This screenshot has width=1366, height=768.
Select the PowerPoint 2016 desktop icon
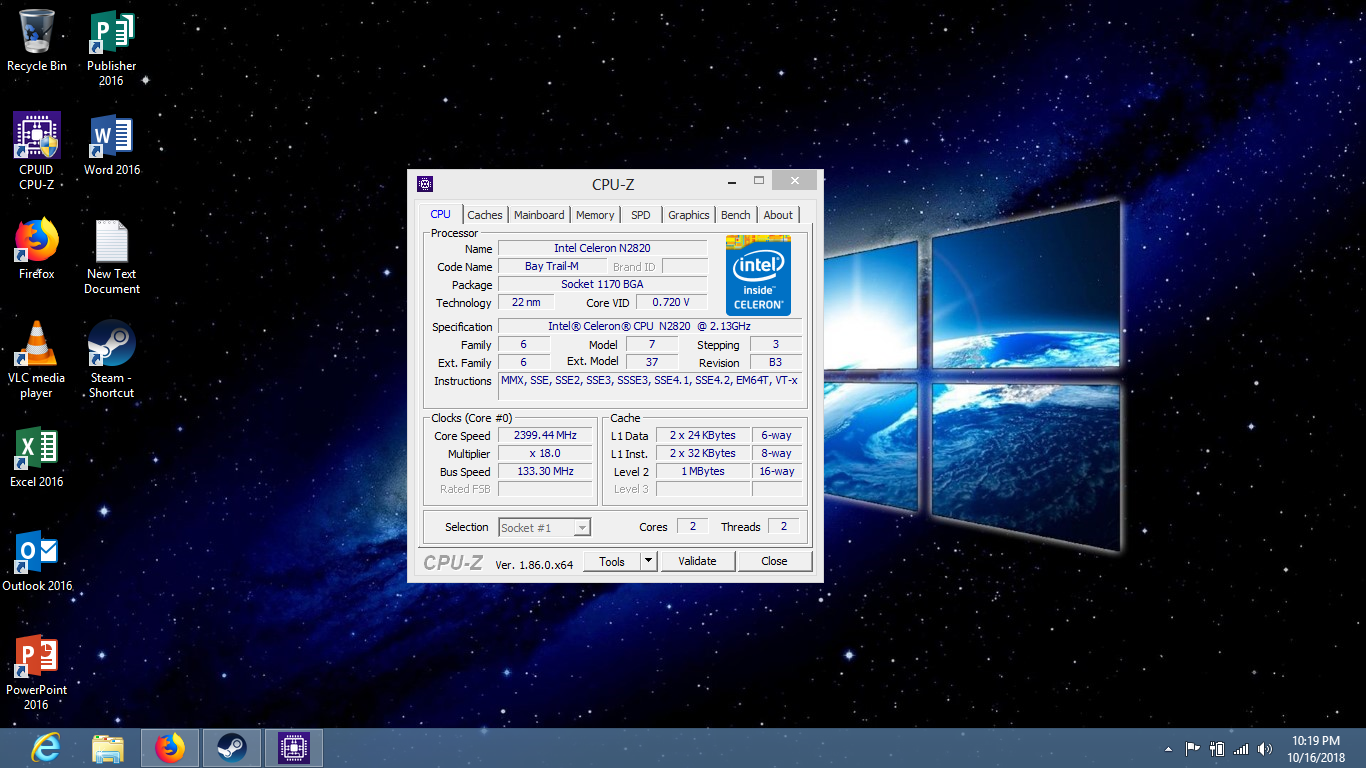[x=37, y=671]
